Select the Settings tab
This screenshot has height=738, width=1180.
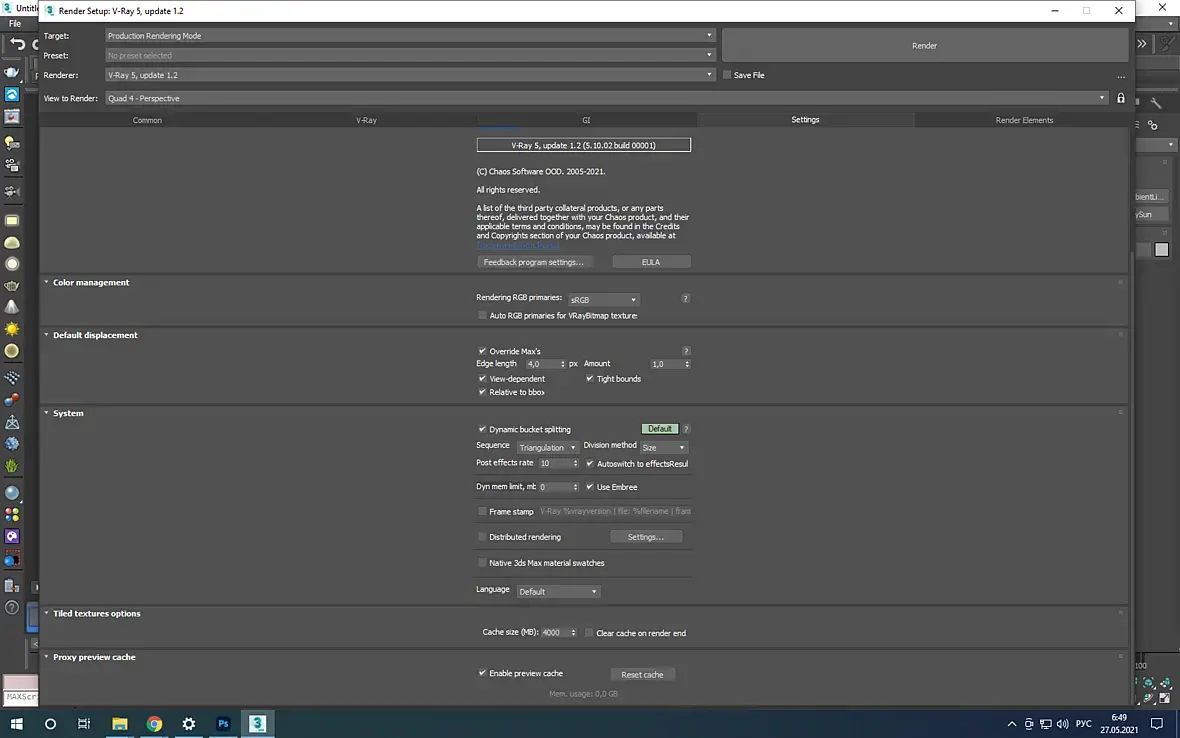coord(805,120)
